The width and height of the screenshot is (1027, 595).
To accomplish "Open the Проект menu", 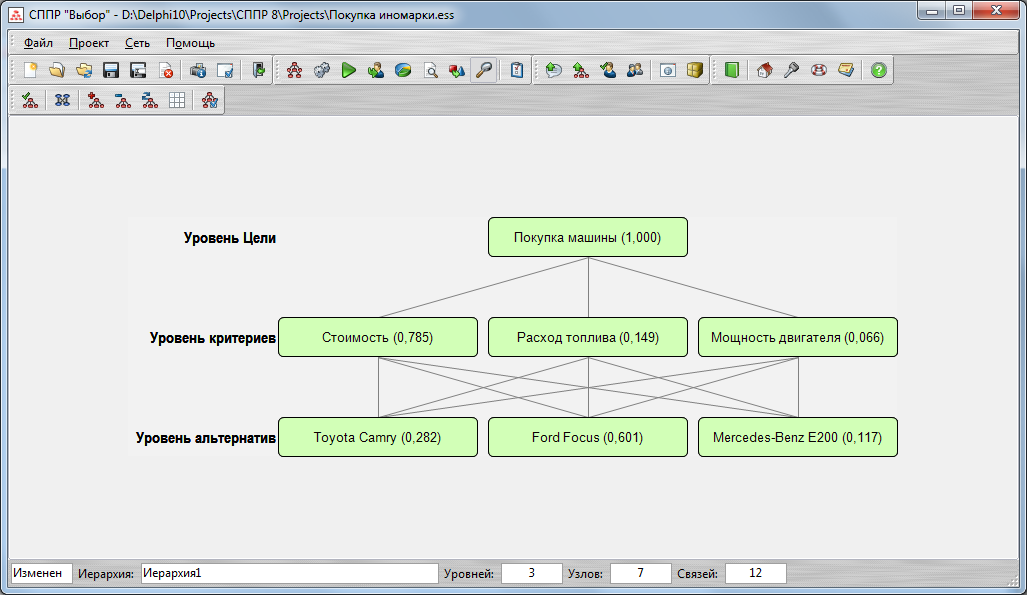I will tap(89, 43).
